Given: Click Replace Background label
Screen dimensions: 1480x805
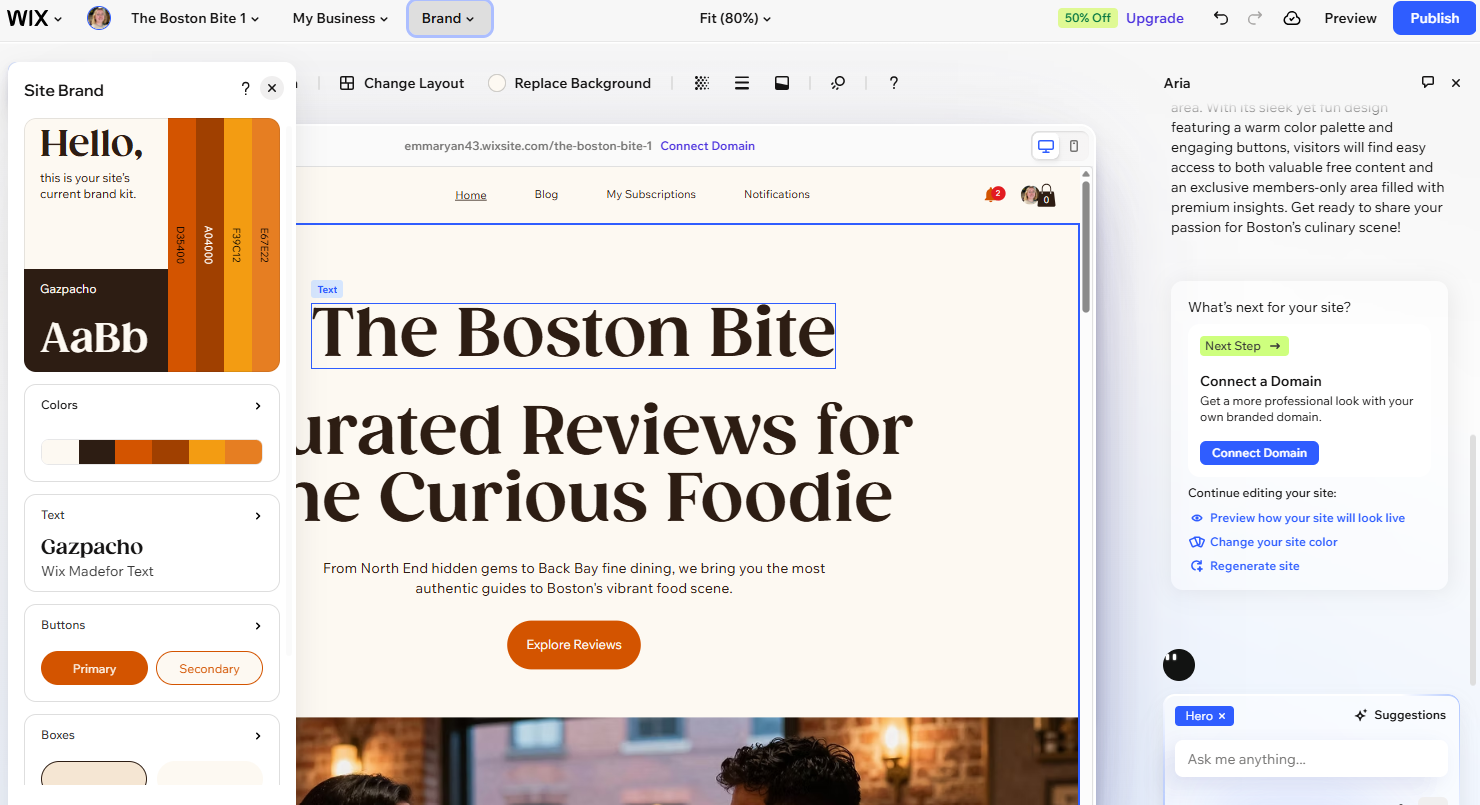Looking at the screenshot, I should tap(582, 83).
